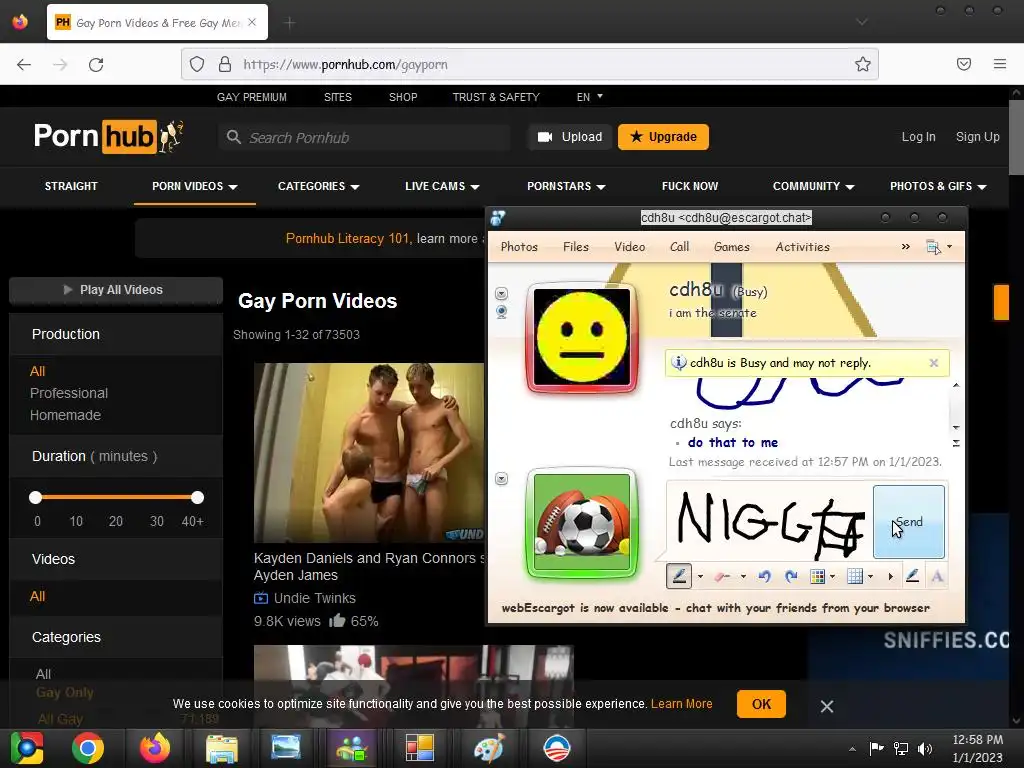
Task: Toggle your own display picture panel
Action: tap(502, 479)
